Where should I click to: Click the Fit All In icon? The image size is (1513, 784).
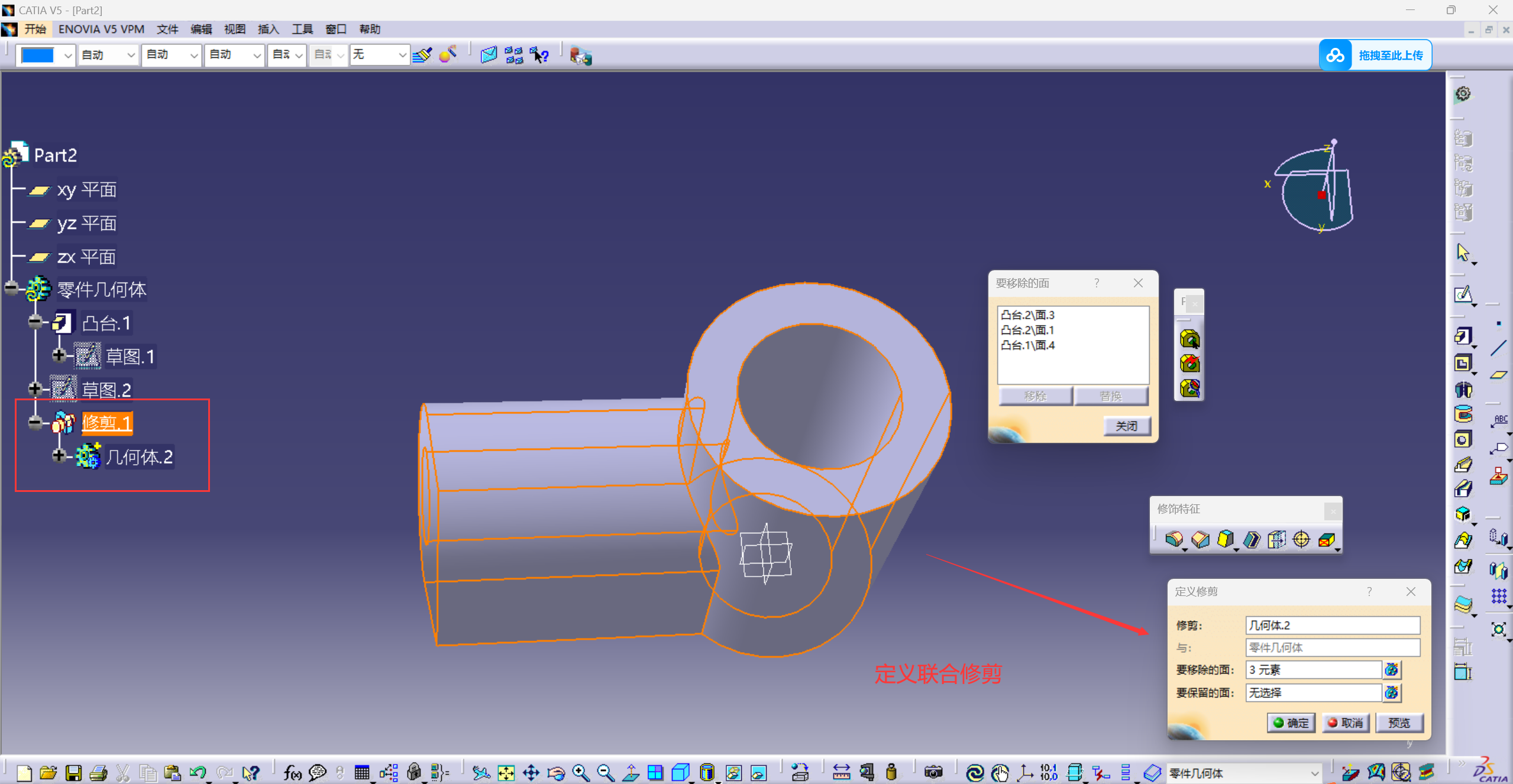tap(506, 772)
